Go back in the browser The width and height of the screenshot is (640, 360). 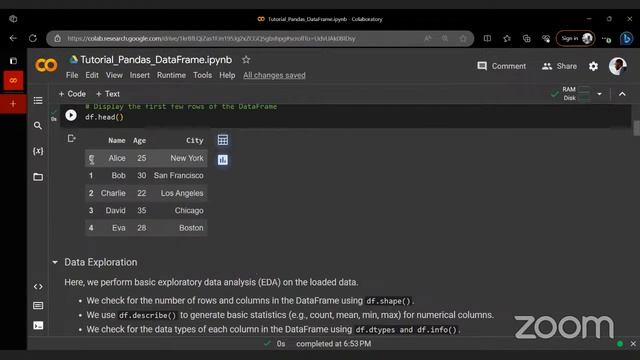(x=13, y=38)
